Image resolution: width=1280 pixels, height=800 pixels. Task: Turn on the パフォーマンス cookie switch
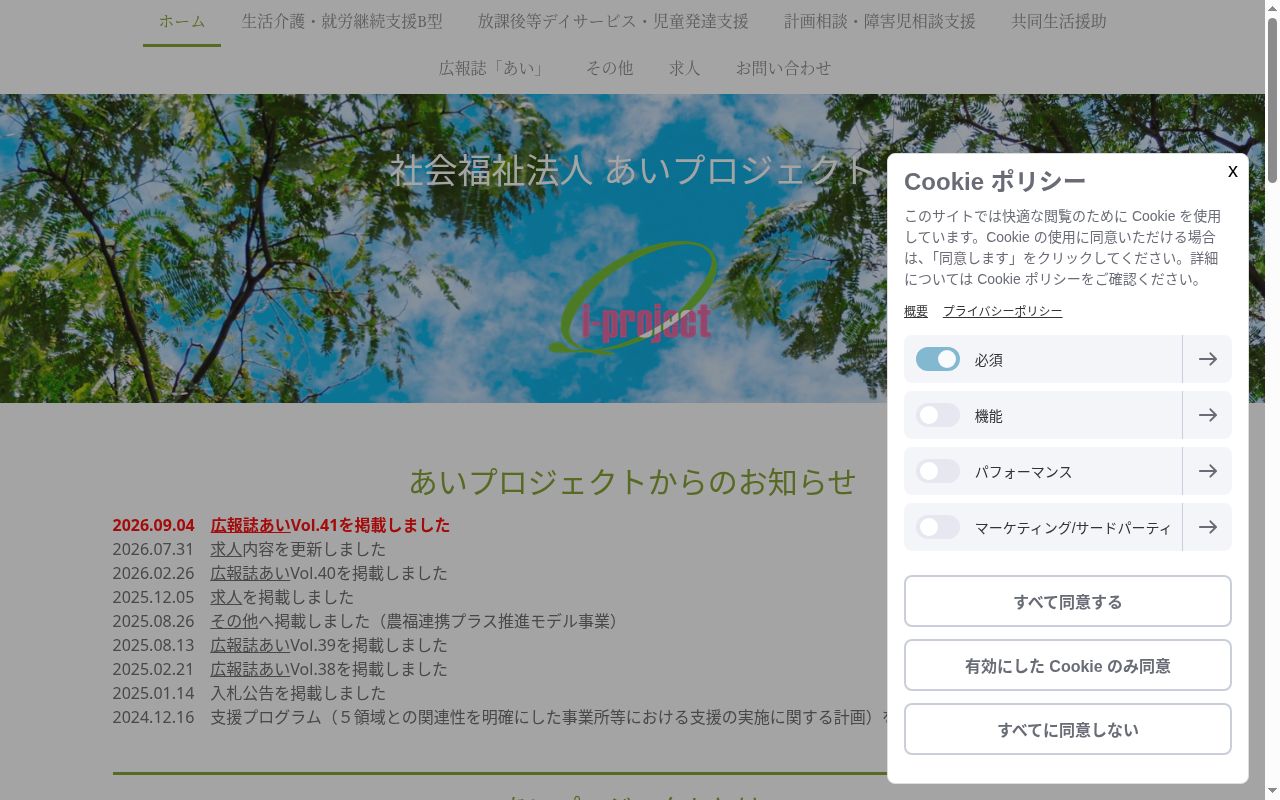(938, 471)
